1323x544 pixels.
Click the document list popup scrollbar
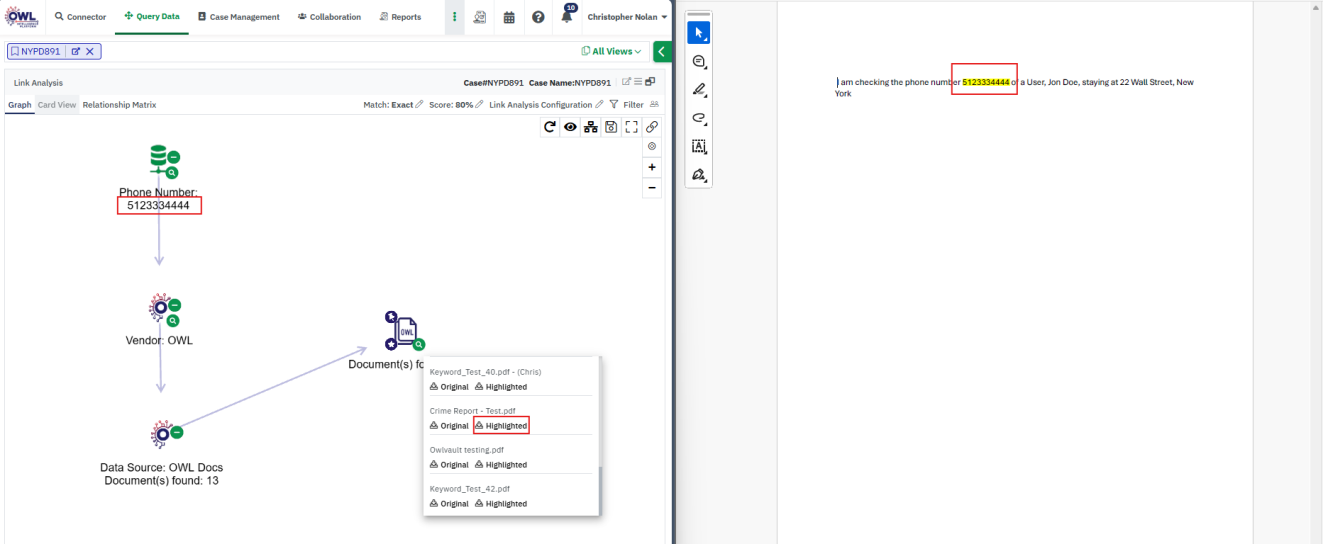tap(598, 490)
